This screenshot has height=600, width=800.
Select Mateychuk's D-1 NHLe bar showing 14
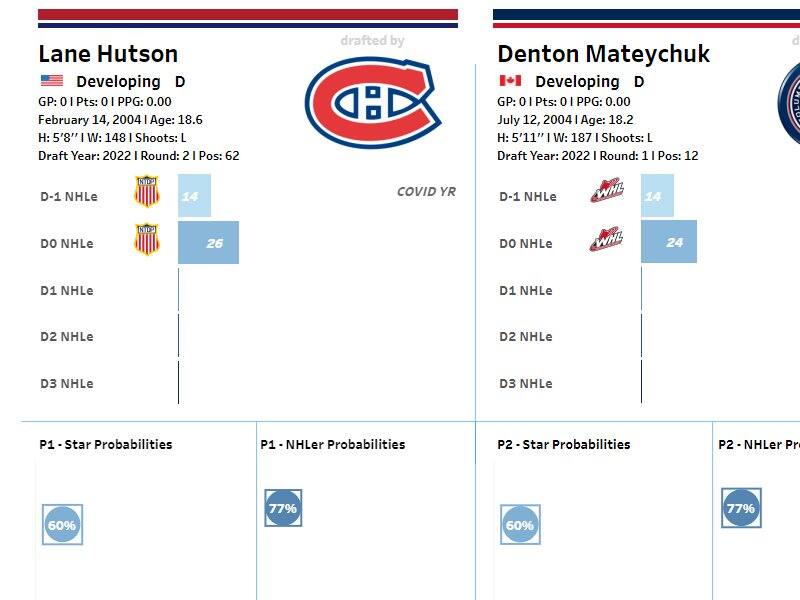tap(657, 196)
